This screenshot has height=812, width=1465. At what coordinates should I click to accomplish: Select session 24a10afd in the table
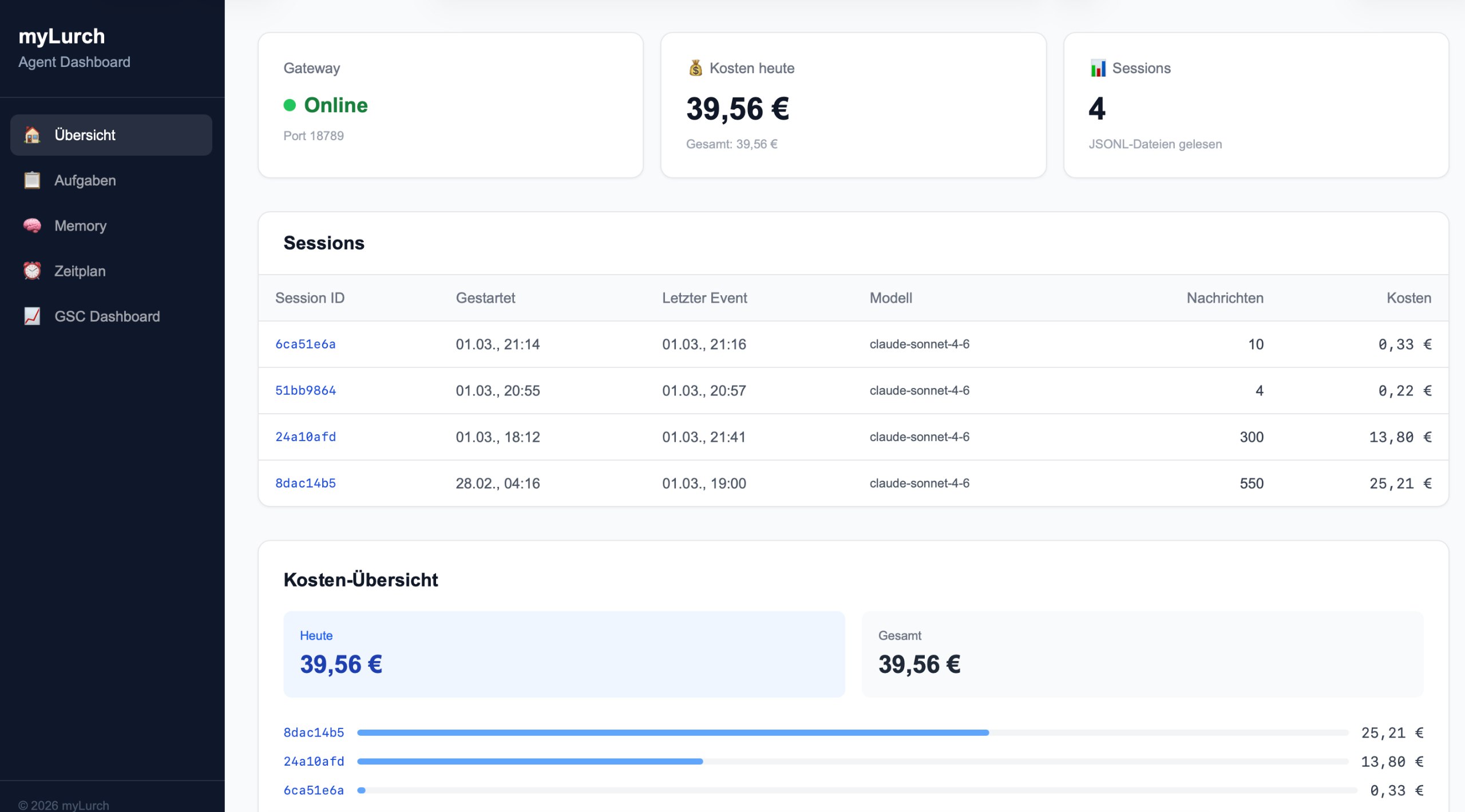point(306,437)
